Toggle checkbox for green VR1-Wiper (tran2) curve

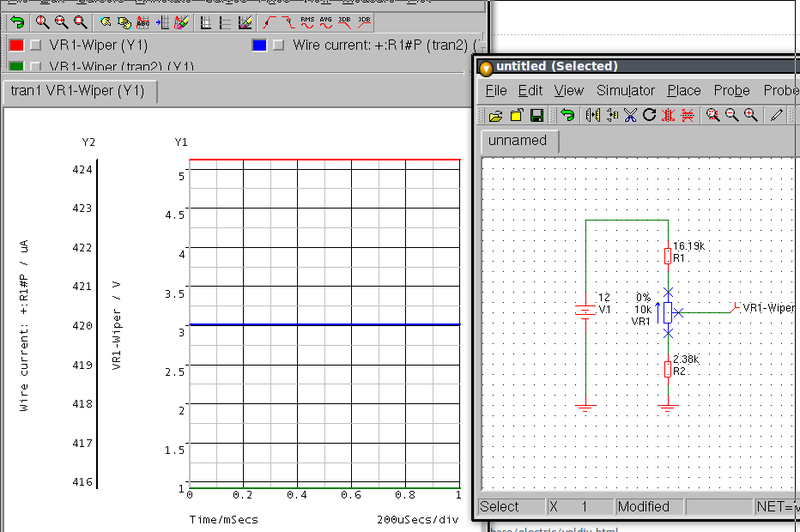36,66
